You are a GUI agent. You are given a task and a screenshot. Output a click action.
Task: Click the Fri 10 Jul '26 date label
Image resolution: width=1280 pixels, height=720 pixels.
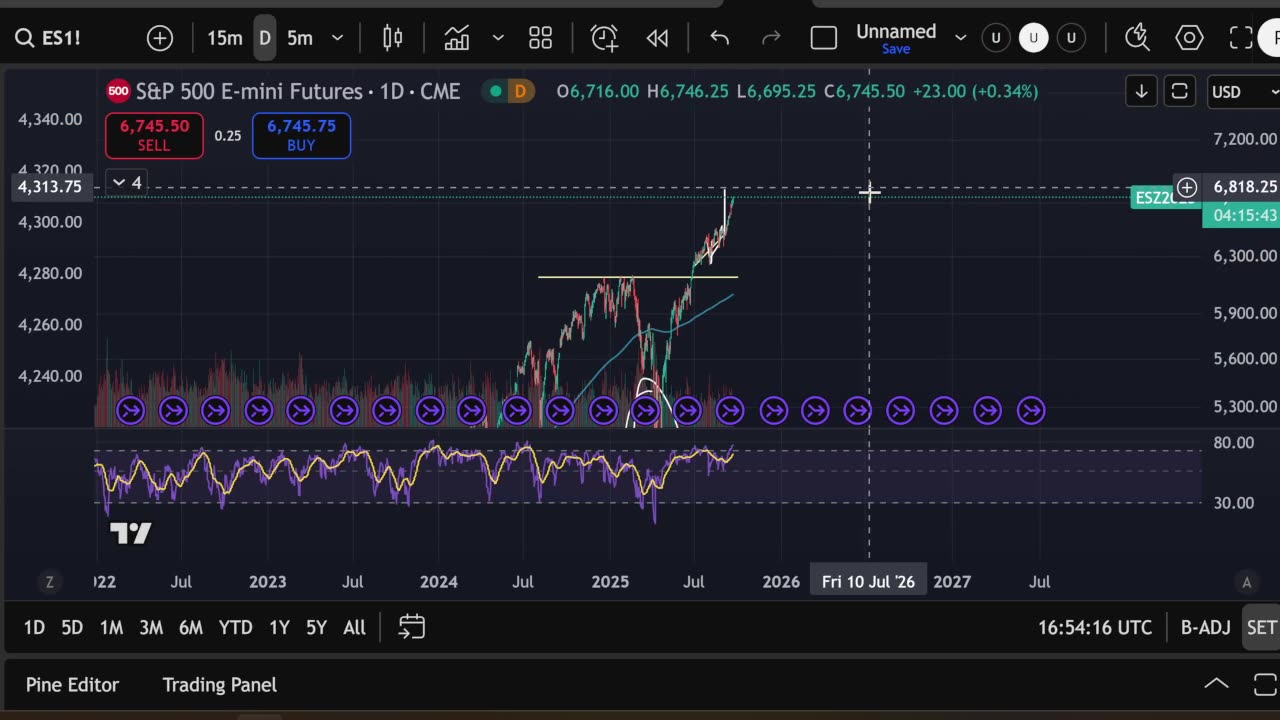pyautogui.click(x=868, y=582)
